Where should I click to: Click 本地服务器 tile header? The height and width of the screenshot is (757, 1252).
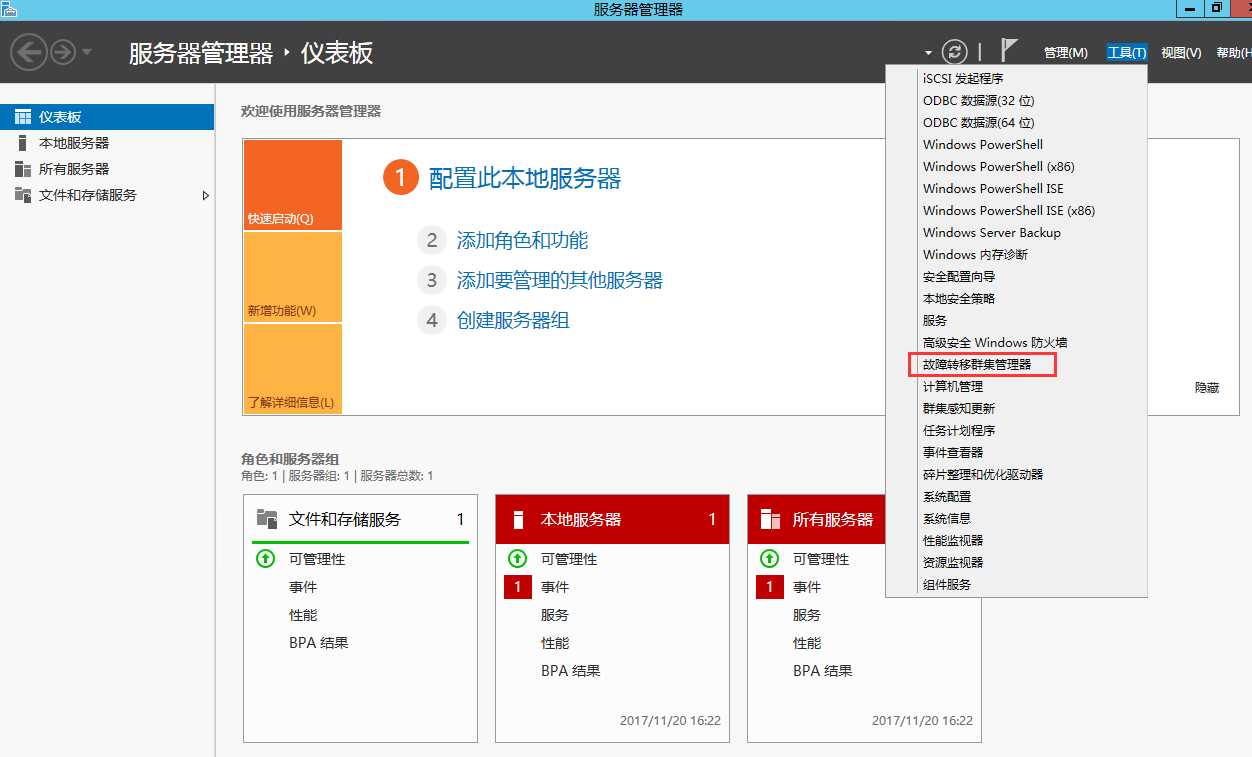click(x=612, y=519)
